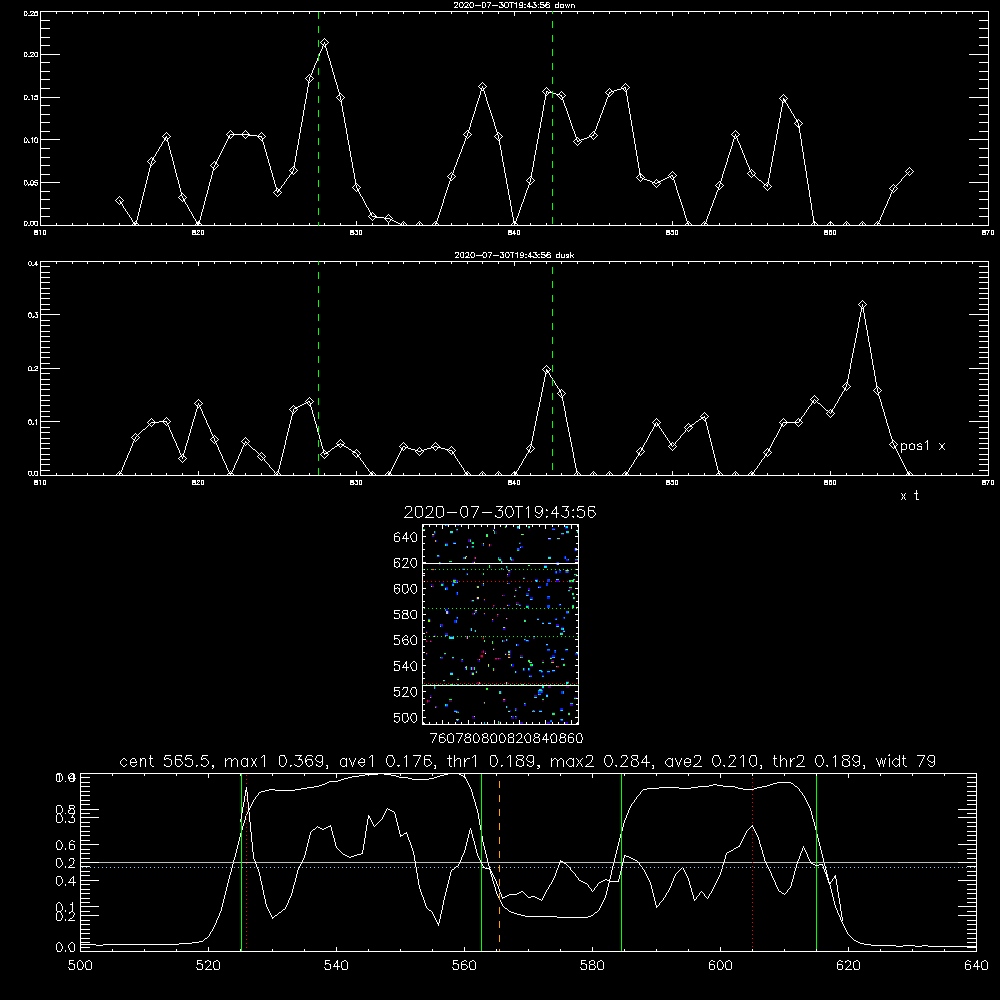
Task: Select the 'widt 79' statistic text
Action: pos(906,761)
